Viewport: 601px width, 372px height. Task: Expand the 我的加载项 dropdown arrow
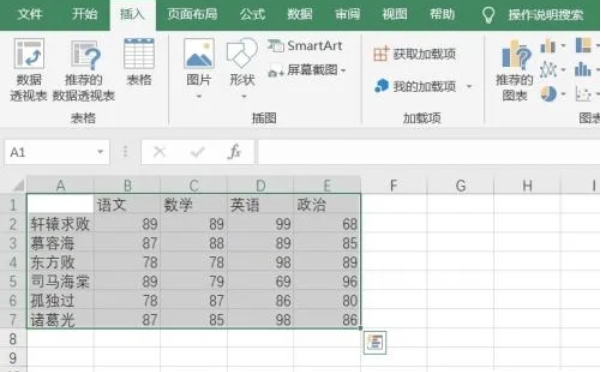[x=469, y=87]
